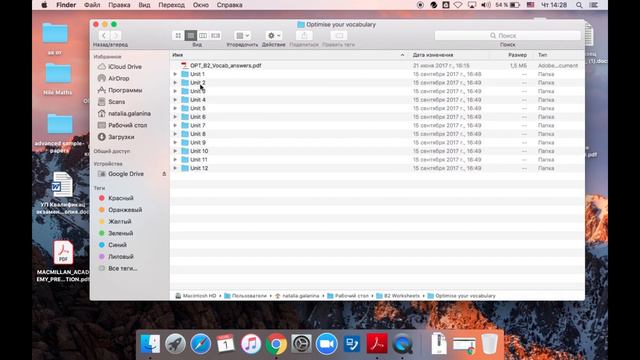This screenshot has width=640, height=360.
Task: Go back with the Back arrow
Action: tap(104, 36)
